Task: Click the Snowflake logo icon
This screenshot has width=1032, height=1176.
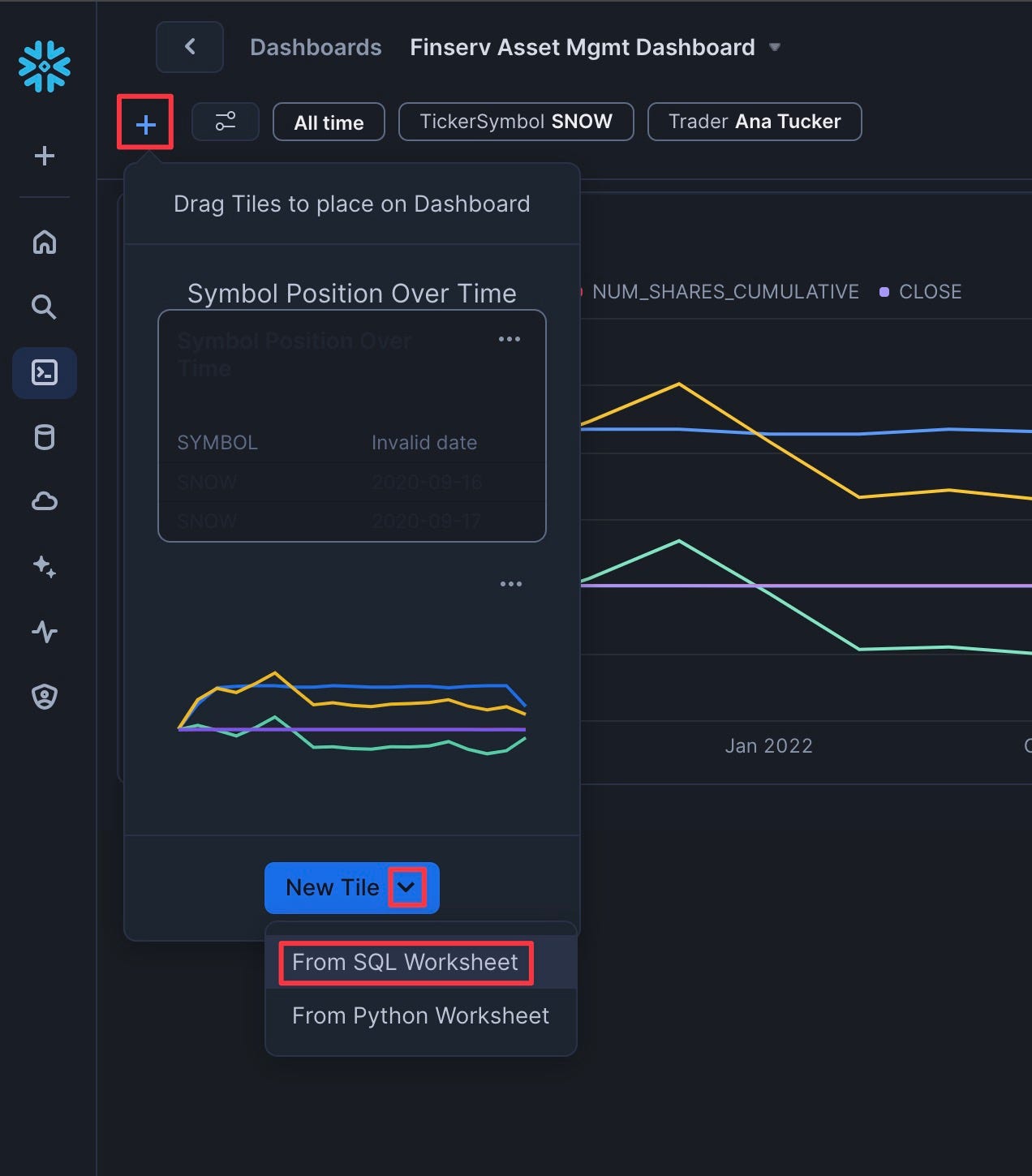Action: click(x=45, y=66)
